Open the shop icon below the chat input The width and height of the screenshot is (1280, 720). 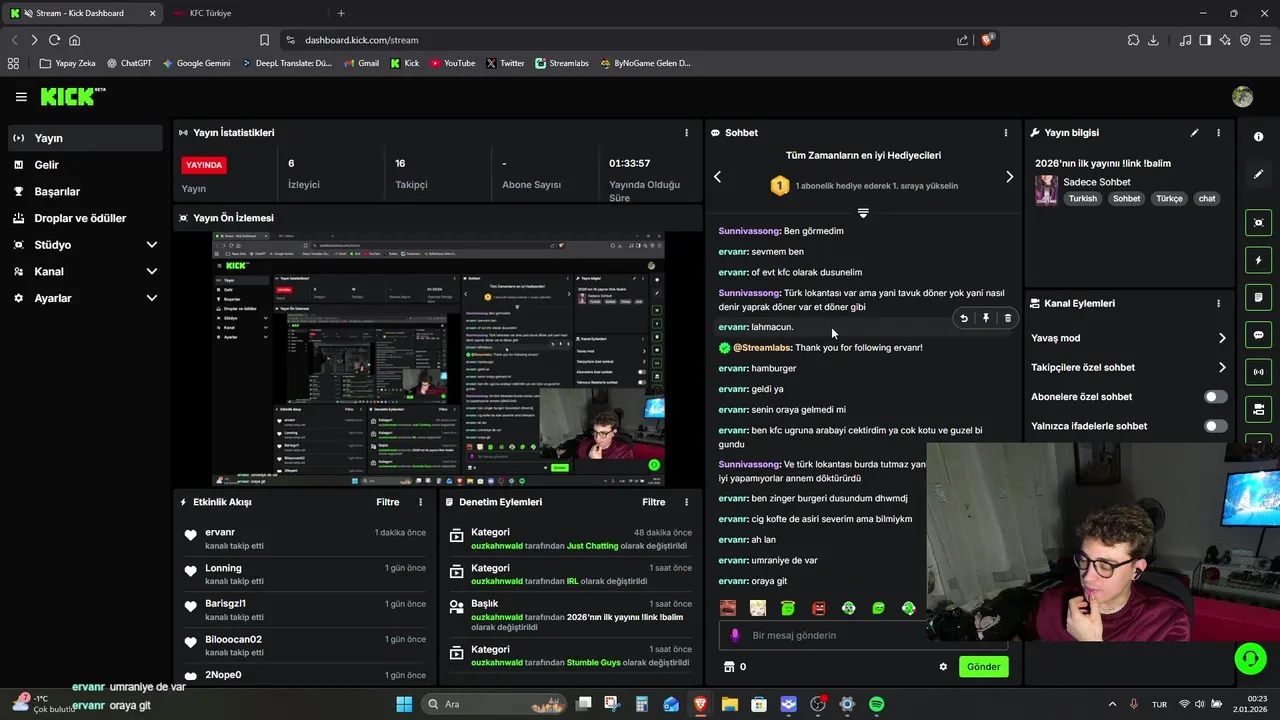(729, 667)
